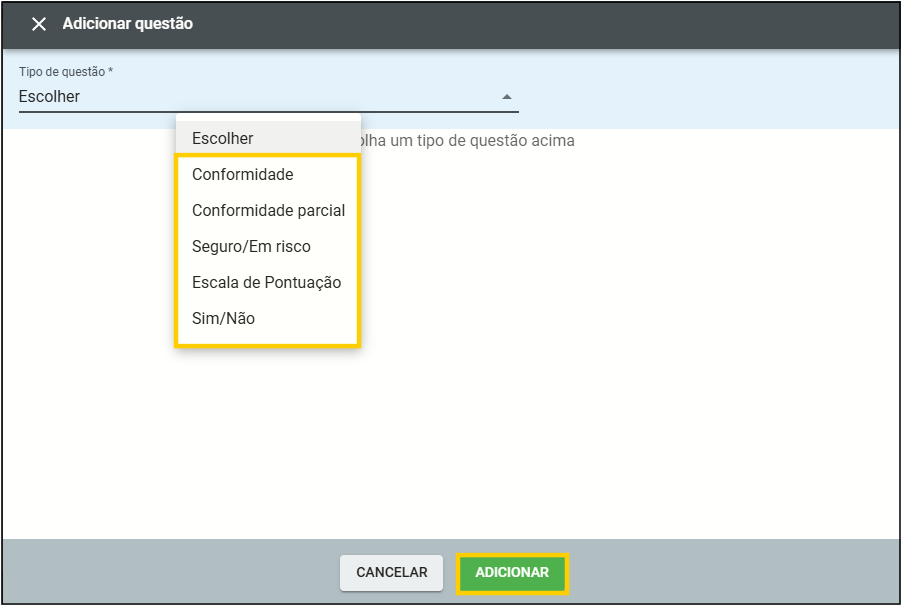Click the Adicionar questão dialog title
The image size is (901, 605).
pyautogui.click(x=128, y=24)
